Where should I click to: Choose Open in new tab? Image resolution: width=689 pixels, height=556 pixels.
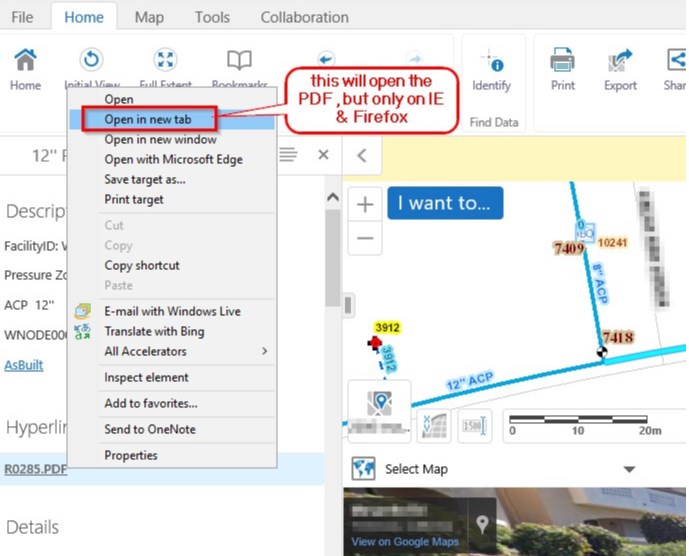click(x=172, y=119)
